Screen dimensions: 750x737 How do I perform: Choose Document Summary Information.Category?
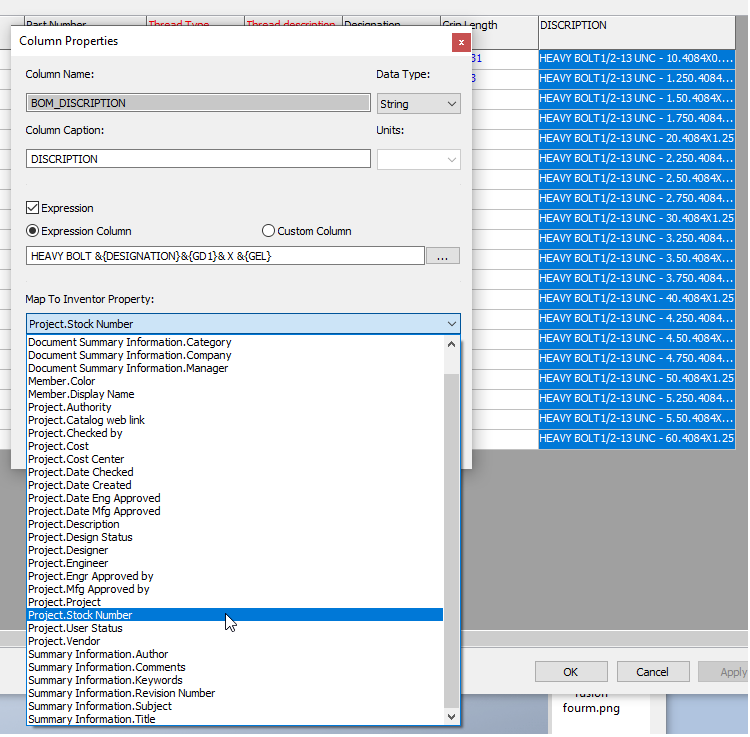click(x=235, y=342)
